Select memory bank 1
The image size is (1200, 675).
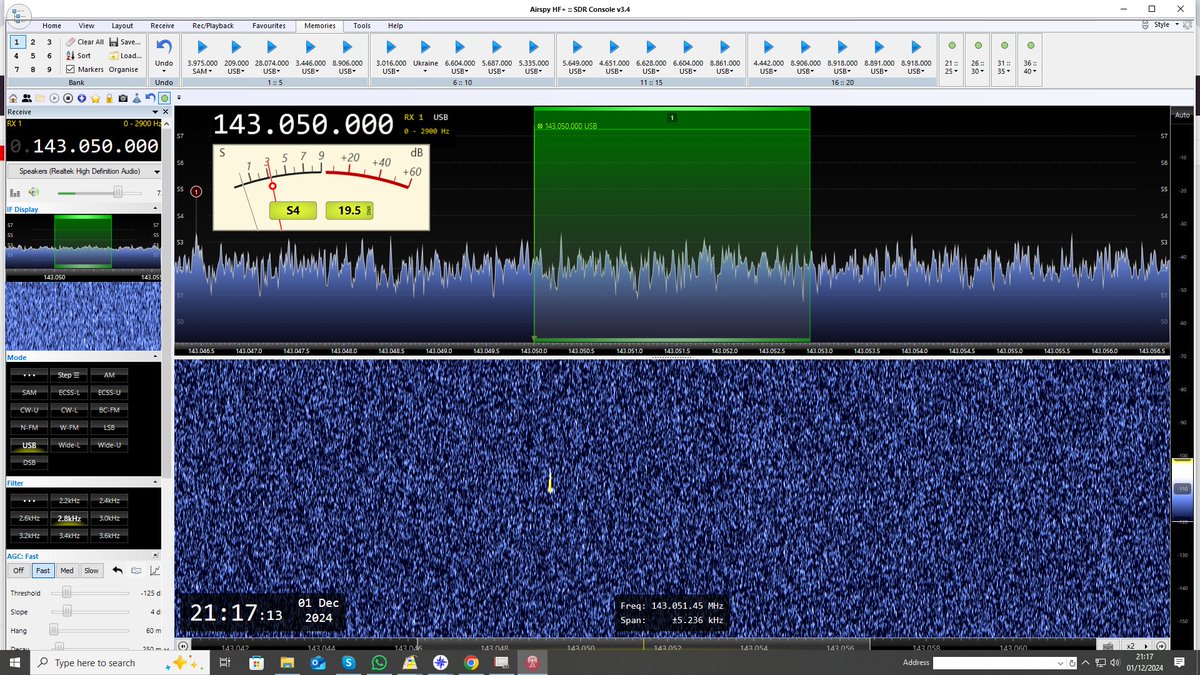(17, 42)
